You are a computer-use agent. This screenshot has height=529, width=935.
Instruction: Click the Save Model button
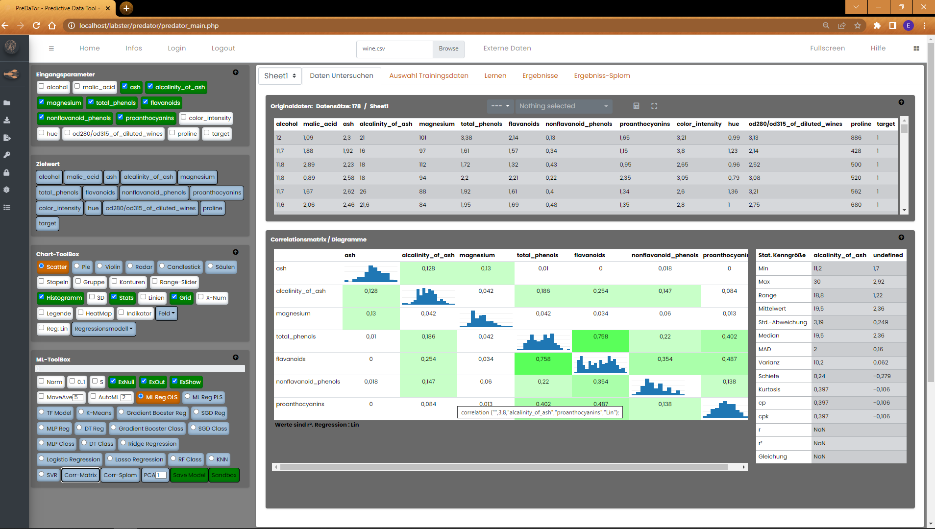click(x=188, y=475)
